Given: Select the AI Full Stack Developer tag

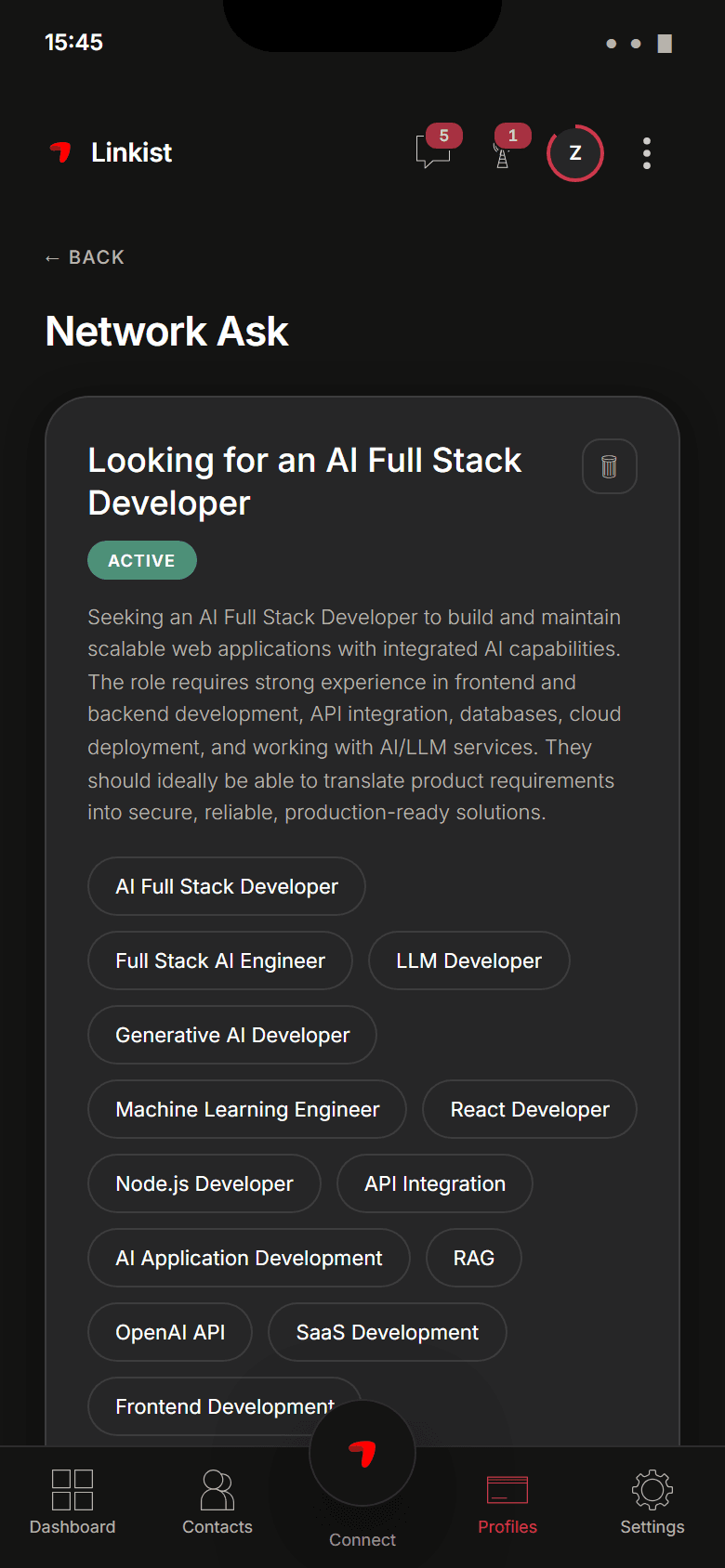Looking at the screenshot, I should click(227, 886).
